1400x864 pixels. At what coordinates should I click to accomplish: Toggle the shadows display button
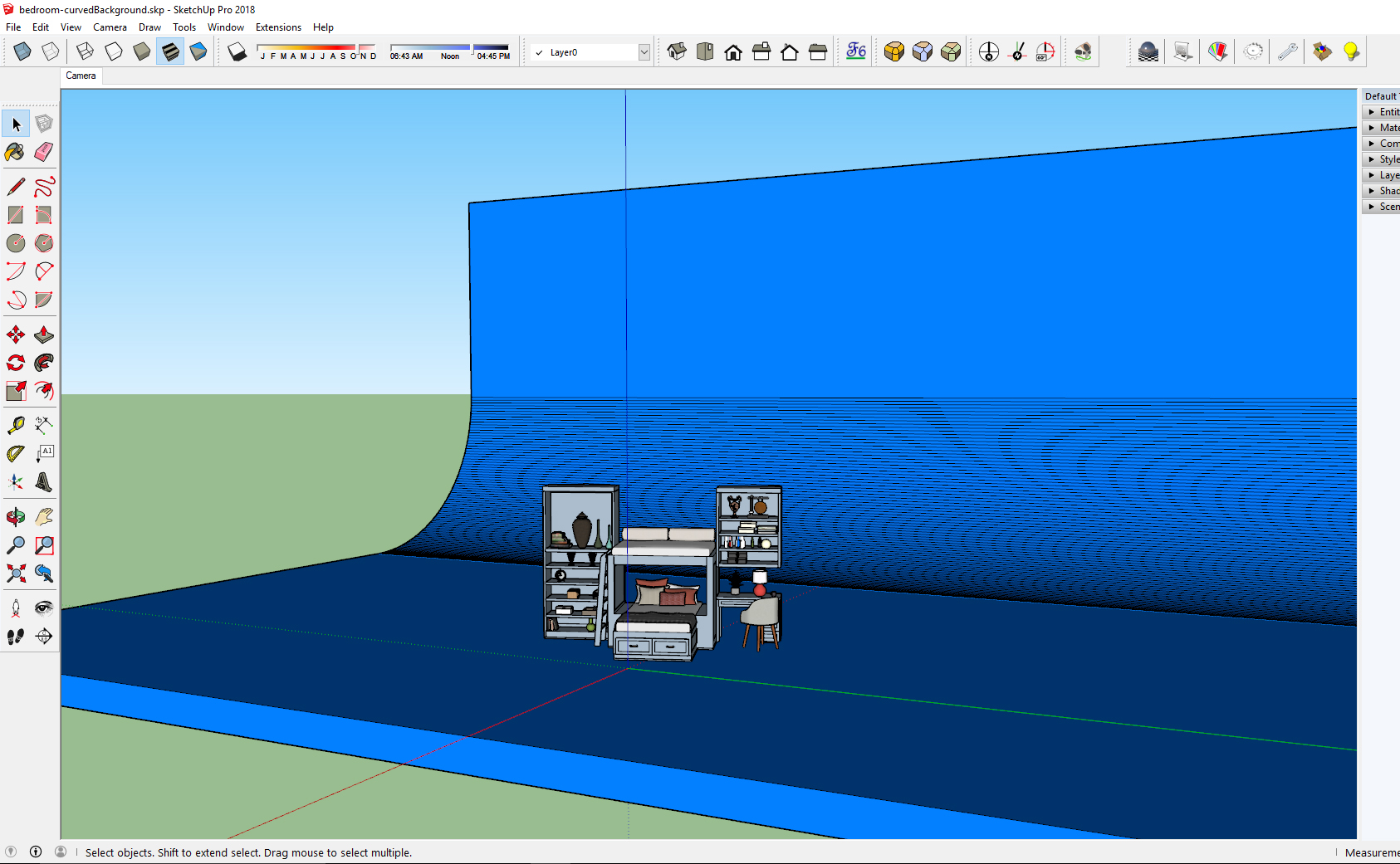tap(237, 52)
